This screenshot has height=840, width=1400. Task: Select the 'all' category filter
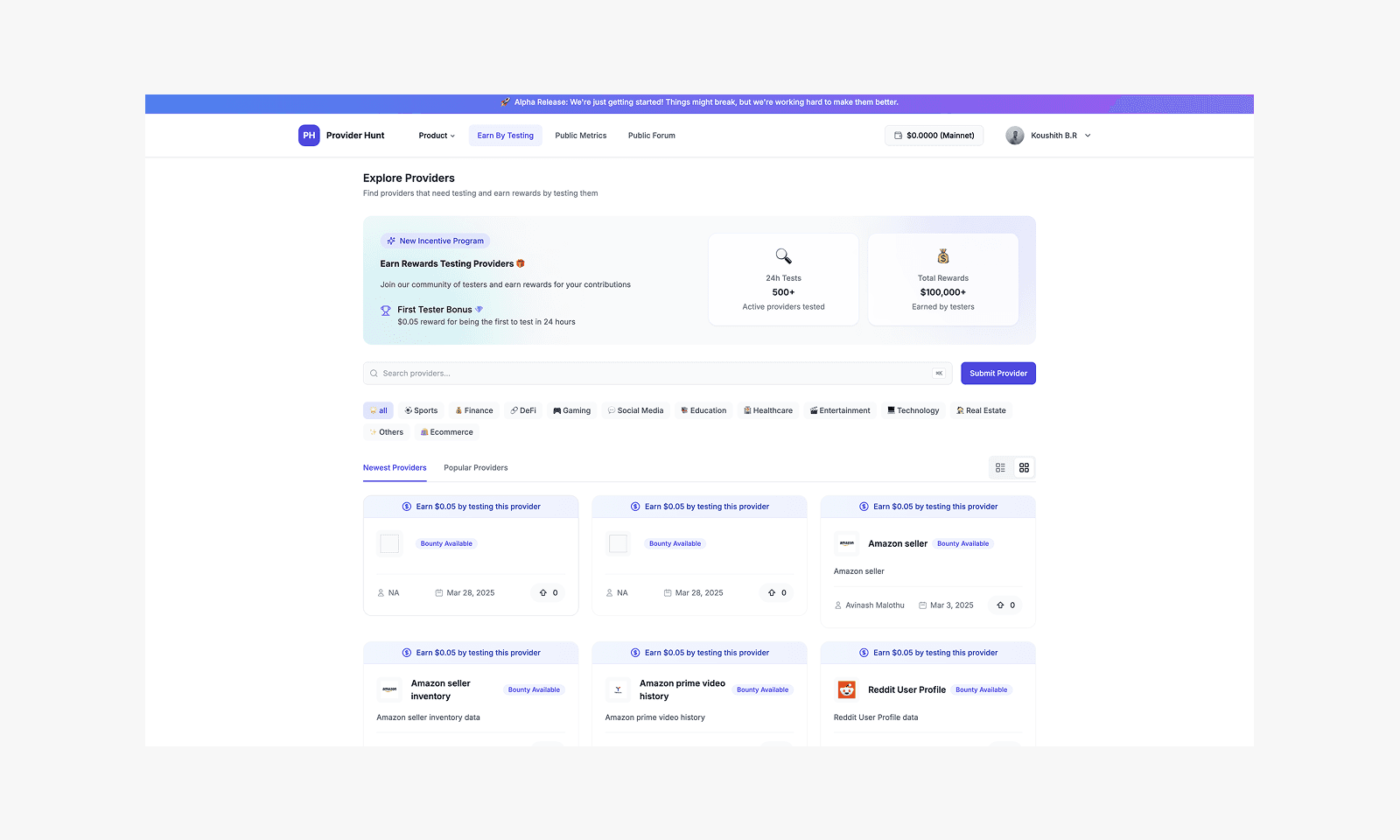tap(378, 410)
